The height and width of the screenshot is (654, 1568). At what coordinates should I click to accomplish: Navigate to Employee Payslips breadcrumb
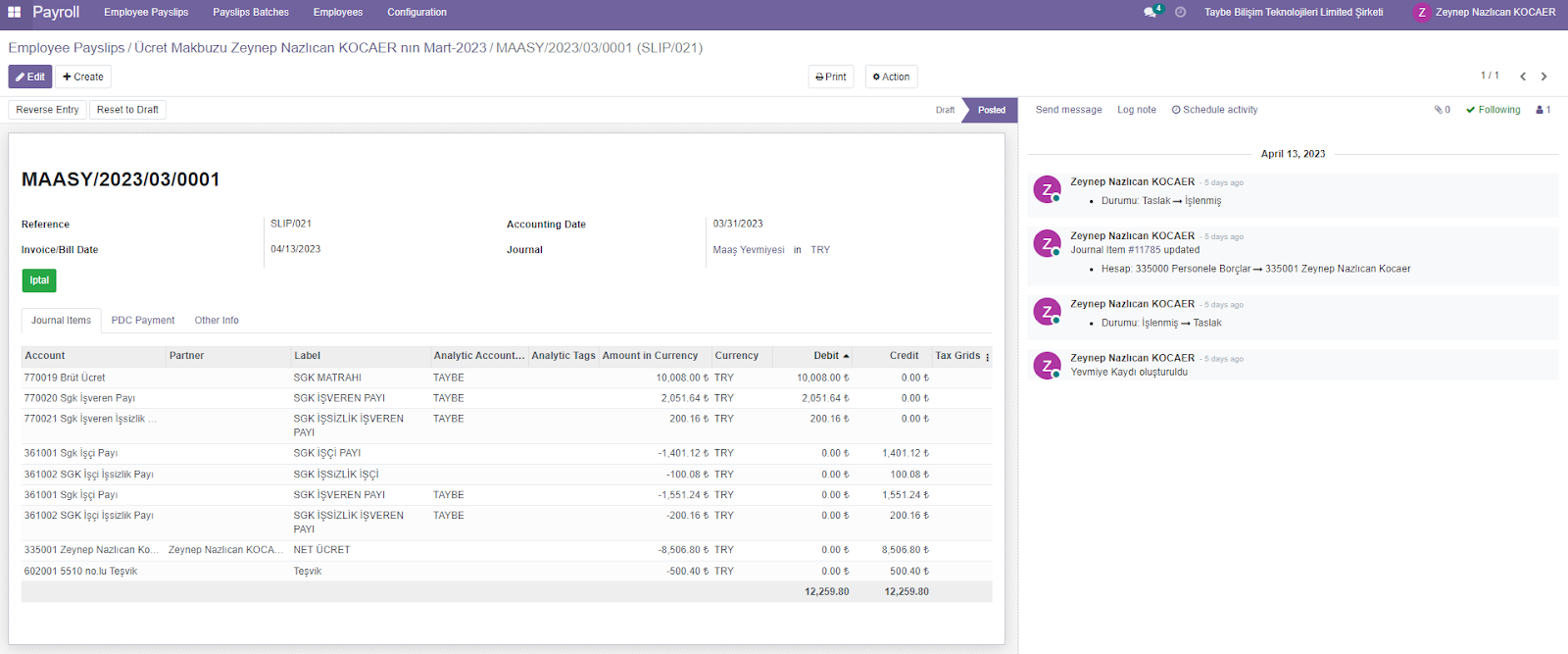pyautogui.click(x=67, y=47)
